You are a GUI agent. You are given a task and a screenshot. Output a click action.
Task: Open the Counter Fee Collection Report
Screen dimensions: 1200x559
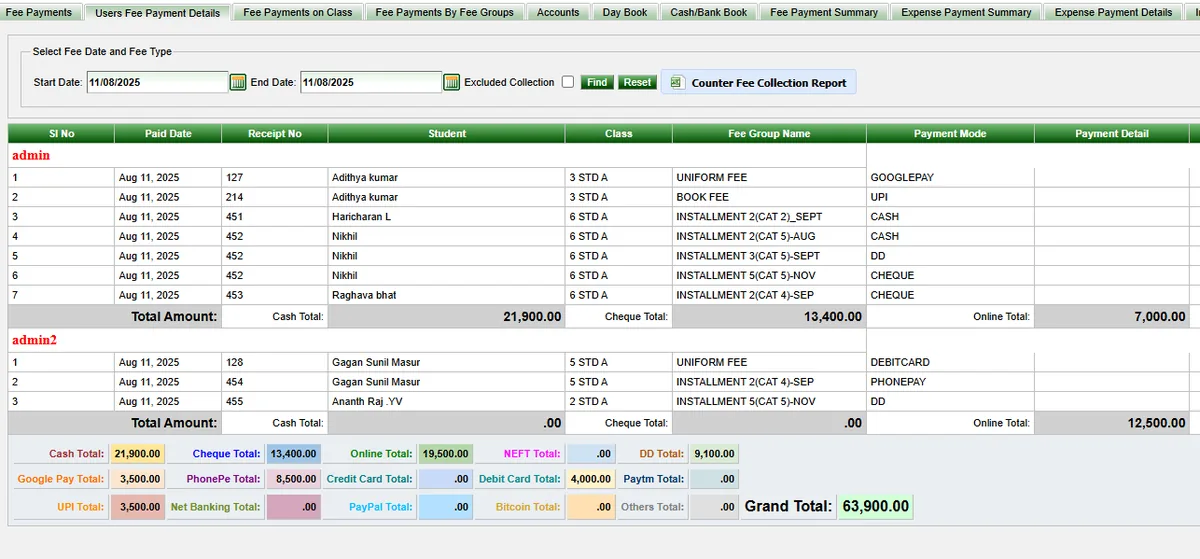759,82
